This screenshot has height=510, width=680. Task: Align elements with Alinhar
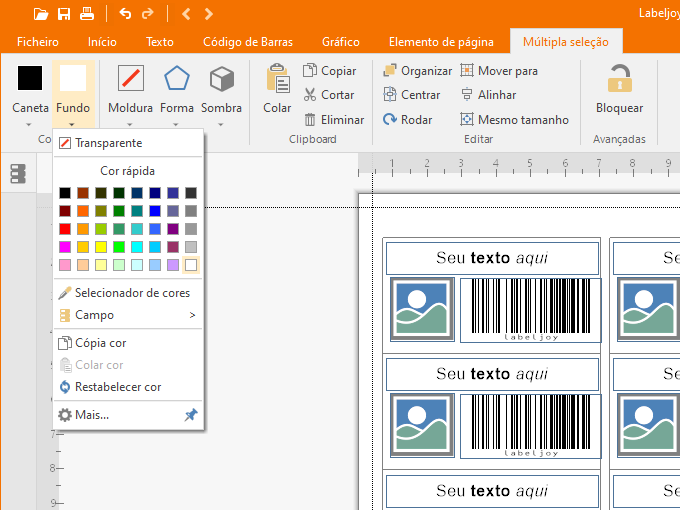coord(488,95)
